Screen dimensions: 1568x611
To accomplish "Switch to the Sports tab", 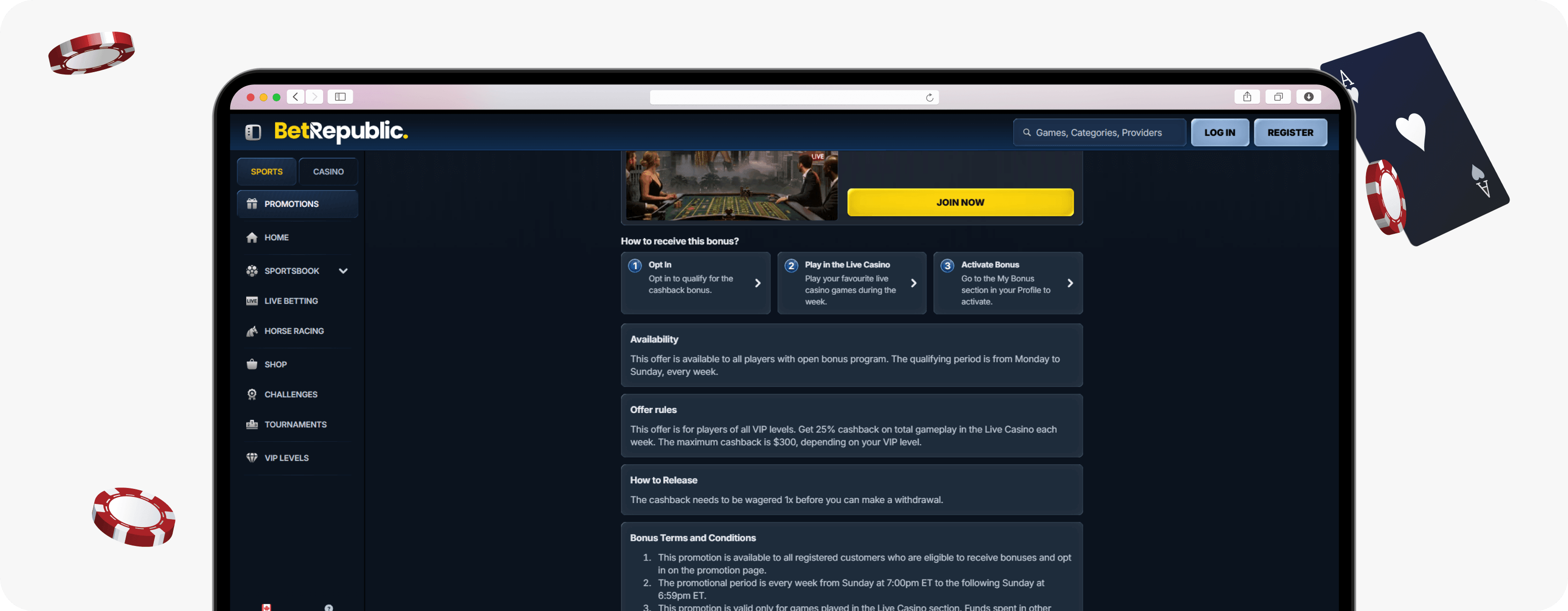I will (x=267, y=172).
